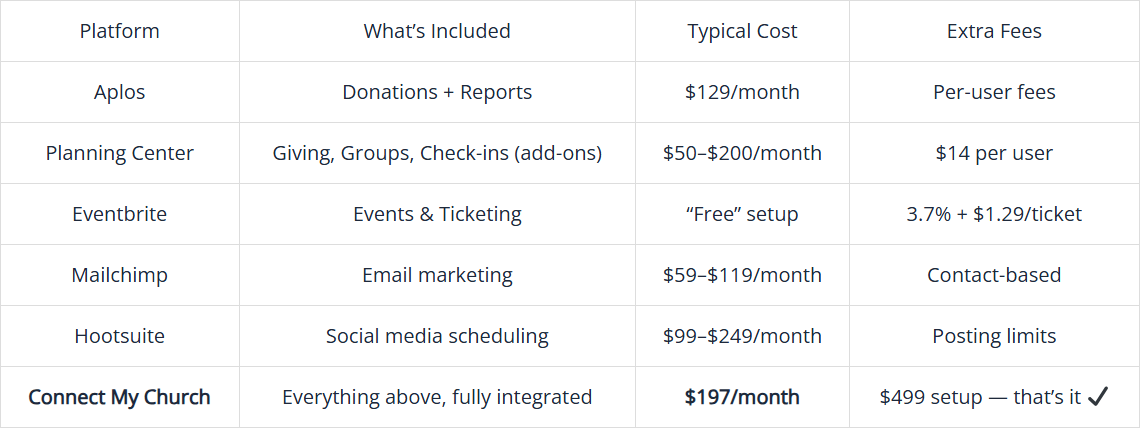Screen dimensions: 1140x428
Task: Click the Typical Cost column header
Action: [742, 31]
